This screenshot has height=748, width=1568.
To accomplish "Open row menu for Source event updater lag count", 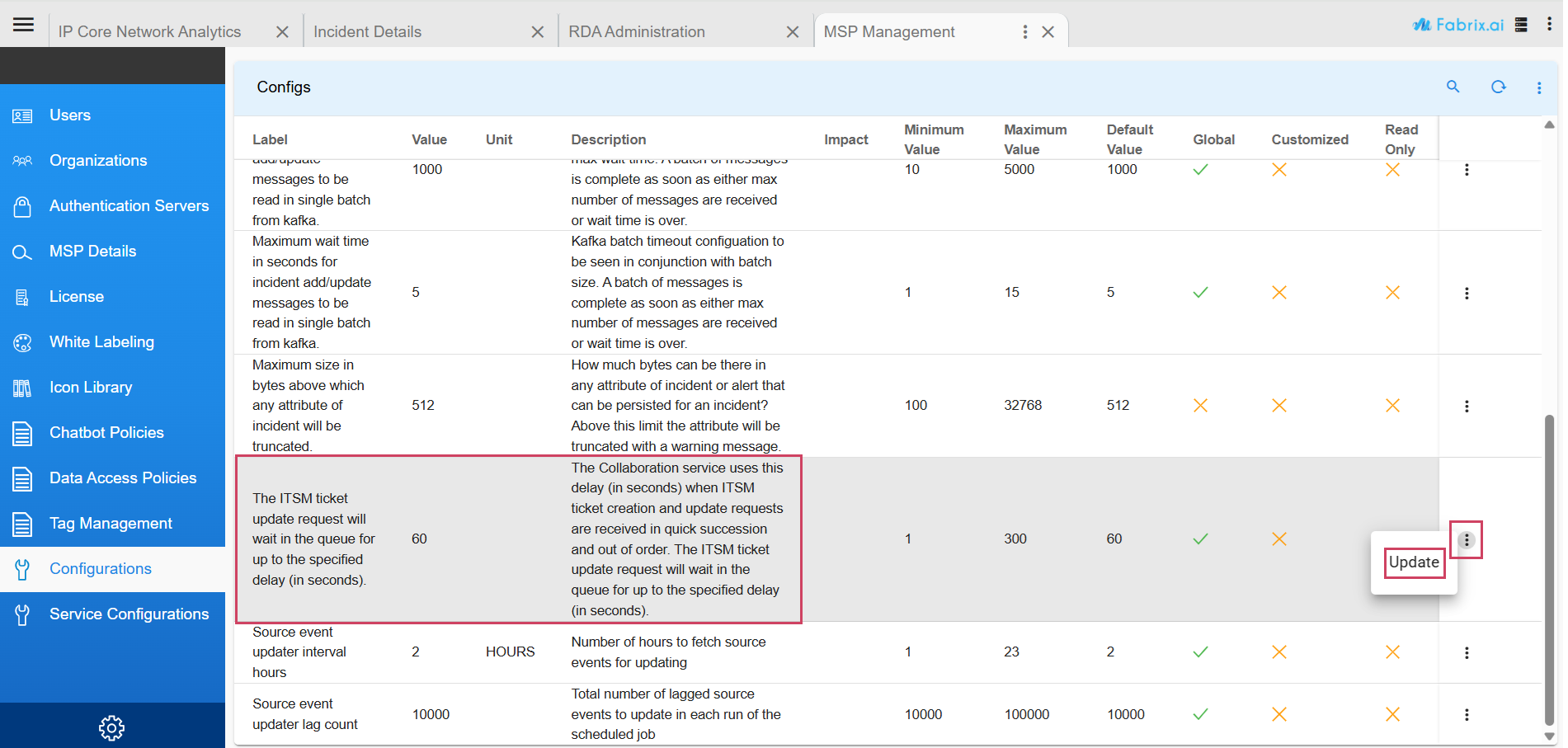I will point(1466,715).
